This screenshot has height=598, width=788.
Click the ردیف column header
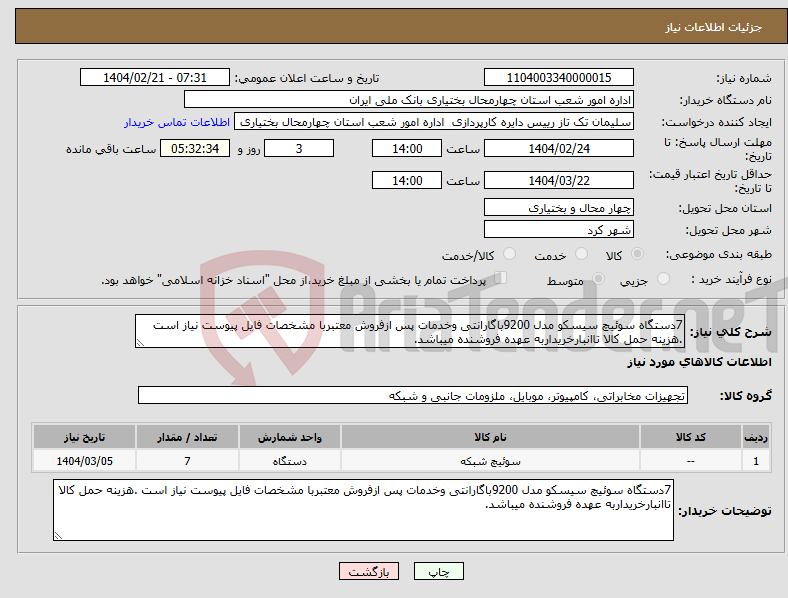756,437
